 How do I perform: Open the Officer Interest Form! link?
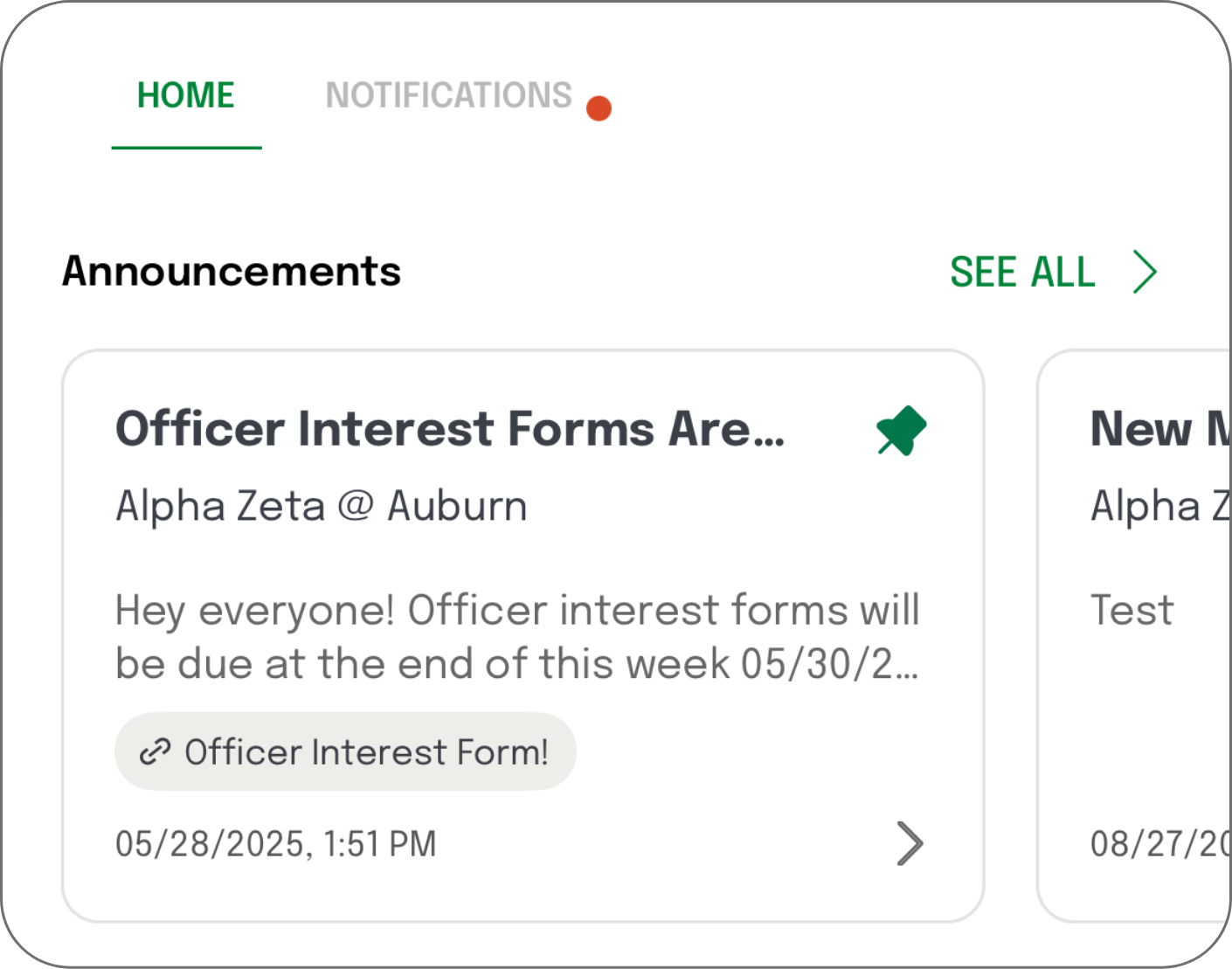(x=365, y=752)
